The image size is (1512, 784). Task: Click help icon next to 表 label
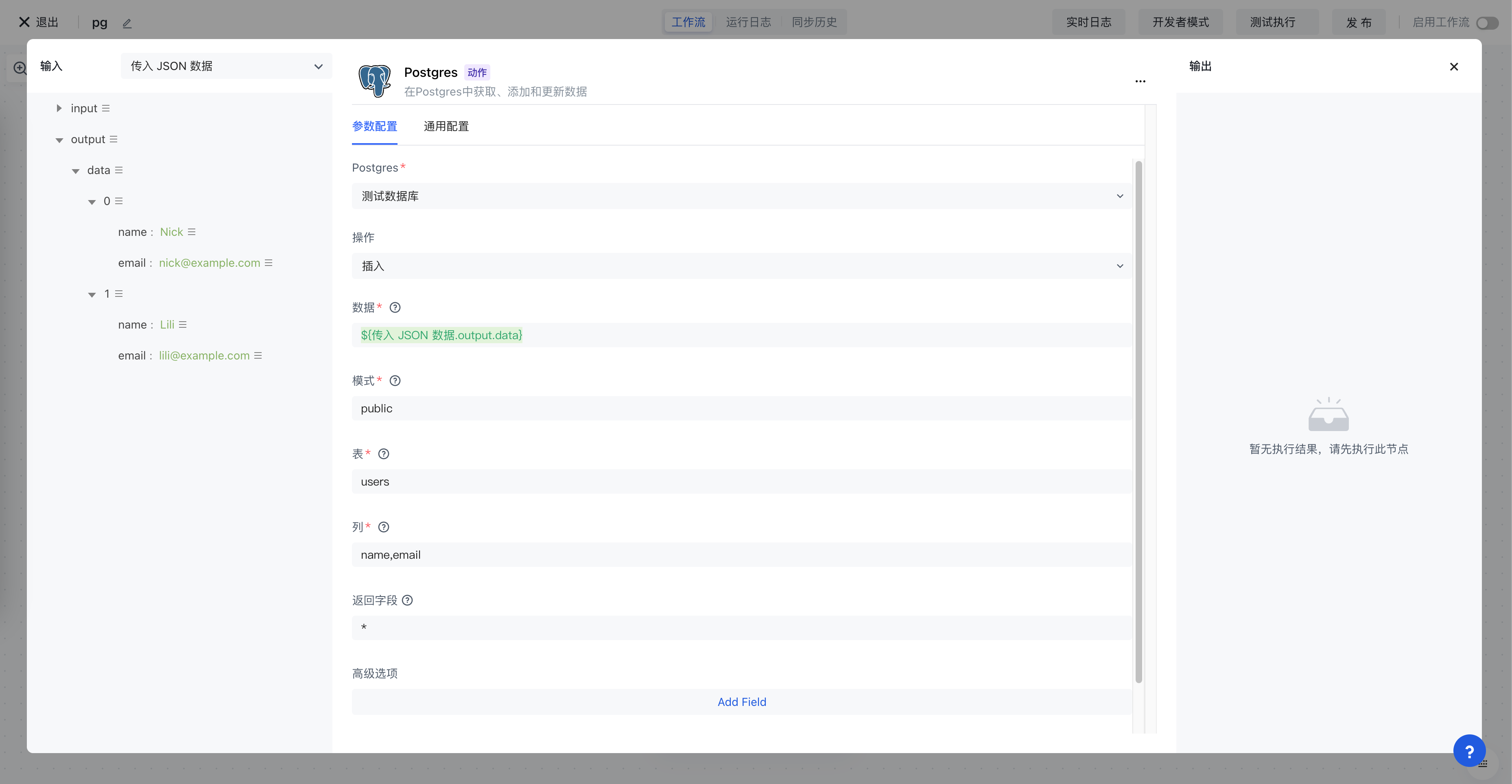pos(384,454)
